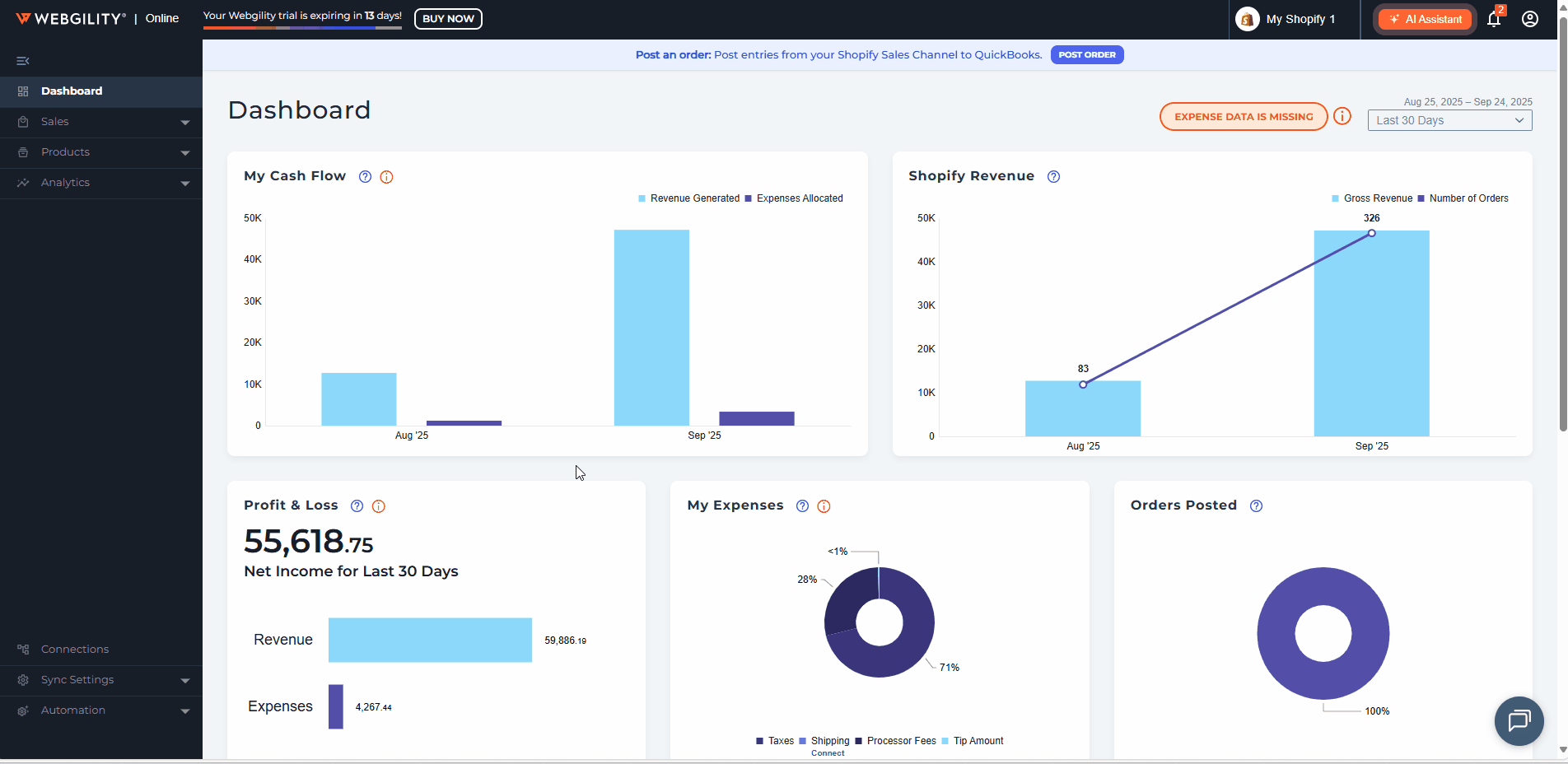The width and height of the screenshot is (1568, 764).
Task: Open the notifications bell
Action: [x=1494, y=19]
